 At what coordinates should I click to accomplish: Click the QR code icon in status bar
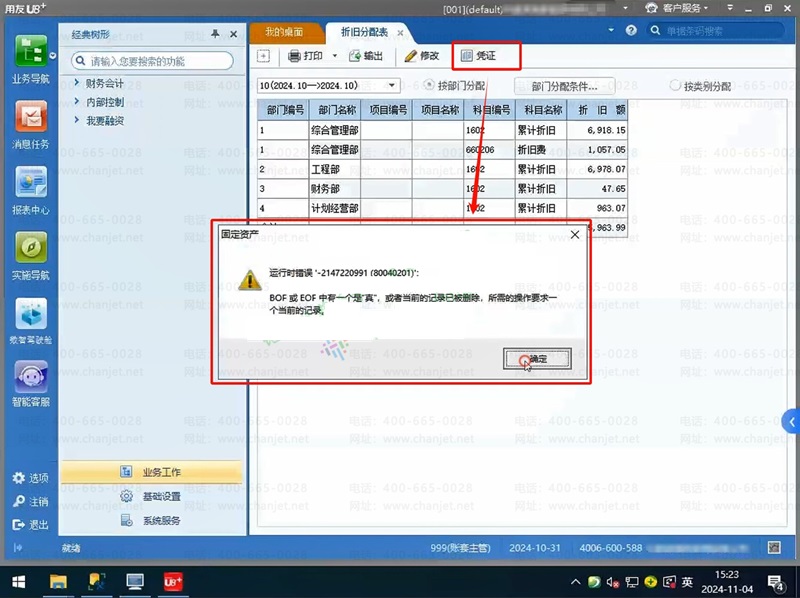774,547
